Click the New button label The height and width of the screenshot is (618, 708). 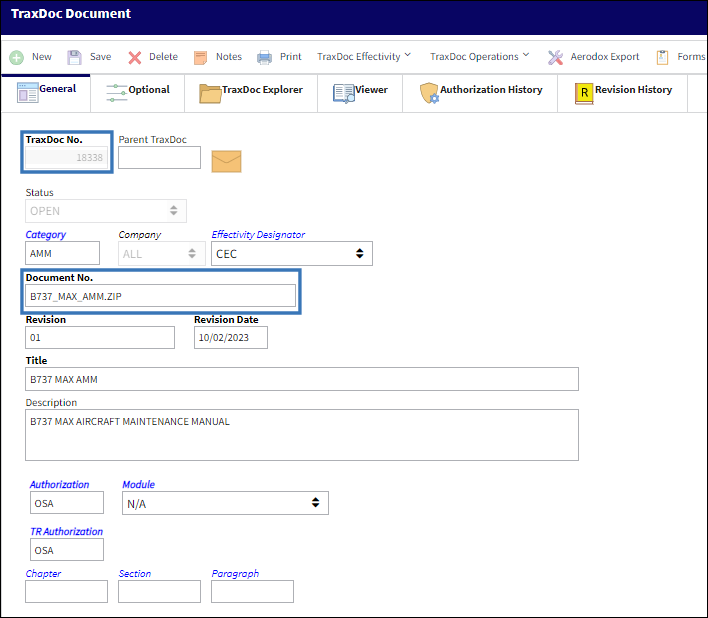pos(42,56)
